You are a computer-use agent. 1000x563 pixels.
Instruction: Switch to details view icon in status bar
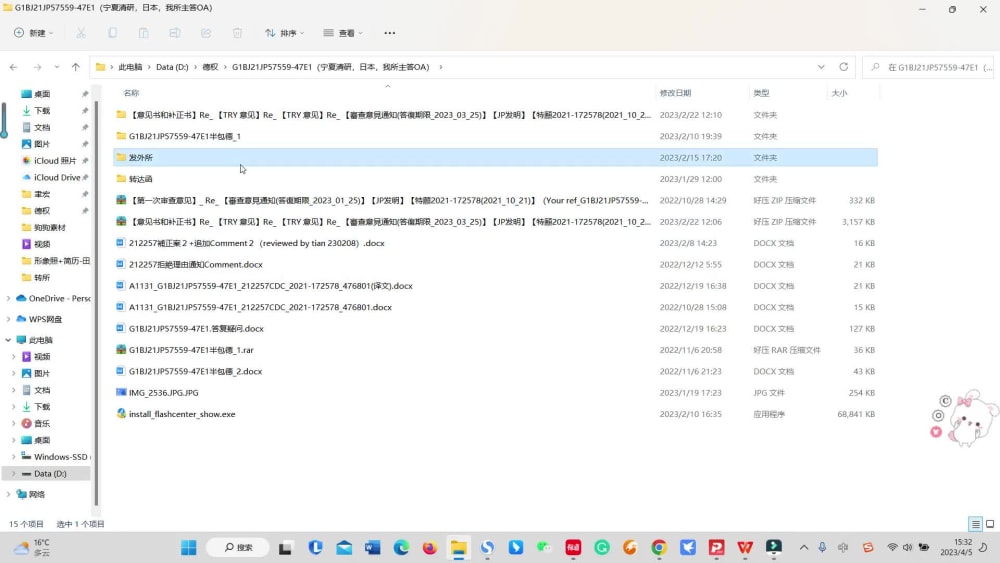click(x=975, y=524)
